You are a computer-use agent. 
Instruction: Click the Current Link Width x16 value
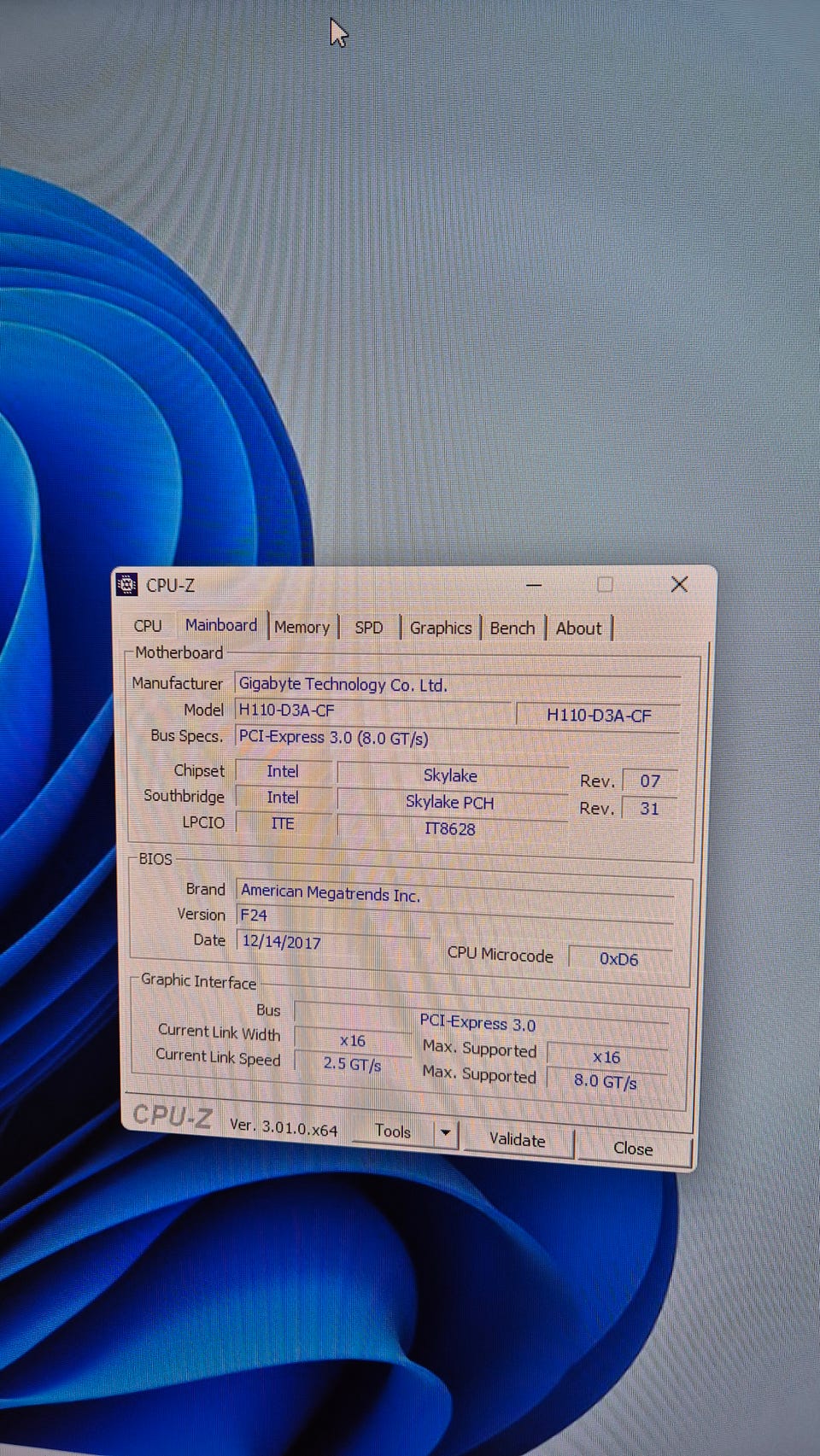(x=353, y=1040)
